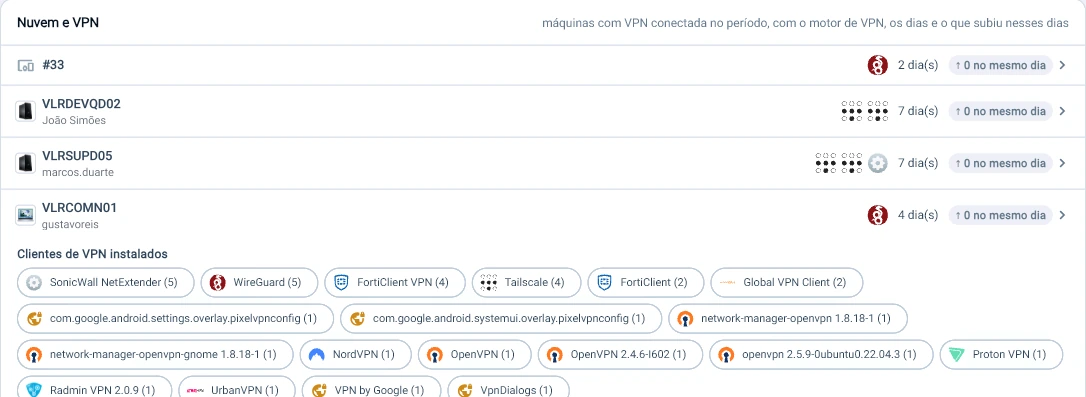Click the Tailscale chip's dotted logo
This screenshot has height=397, width=1086.
click(489, 283)
